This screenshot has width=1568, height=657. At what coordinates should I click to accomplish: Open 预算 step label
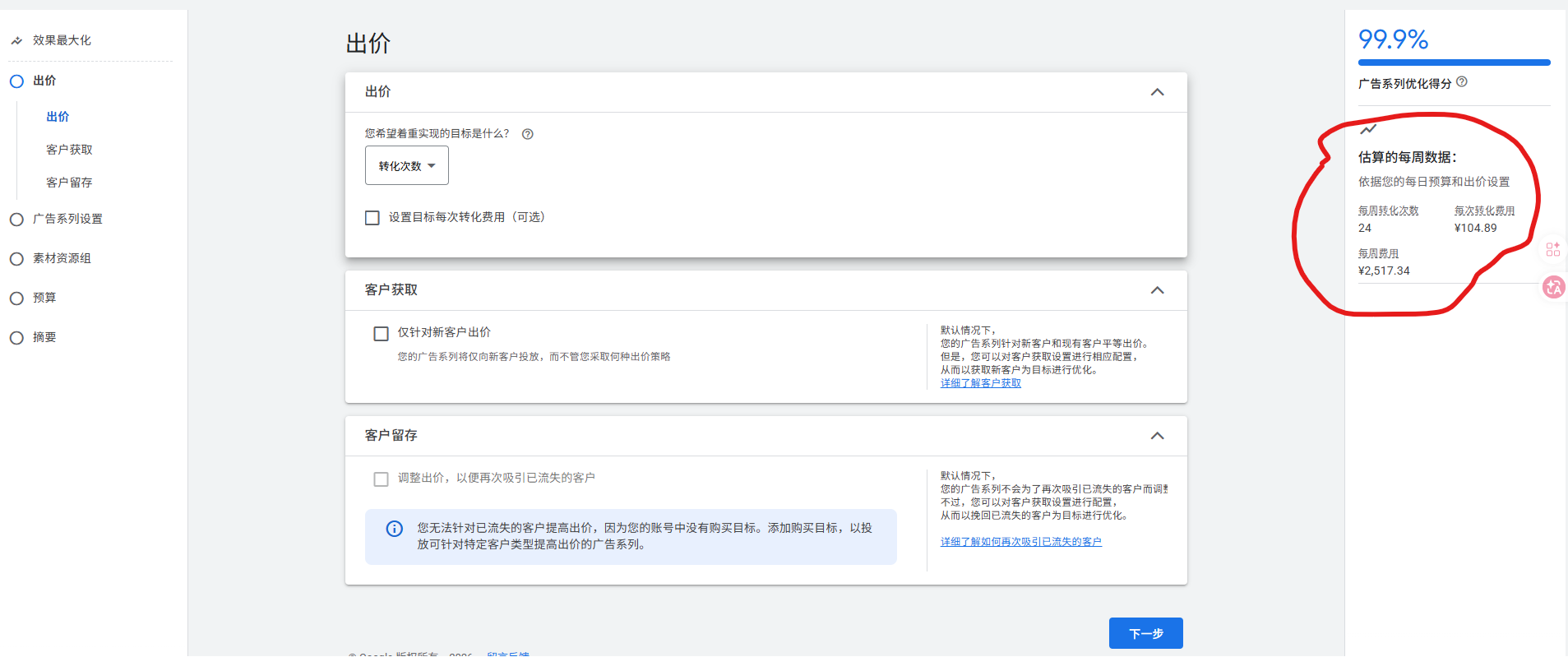point(44,298)
